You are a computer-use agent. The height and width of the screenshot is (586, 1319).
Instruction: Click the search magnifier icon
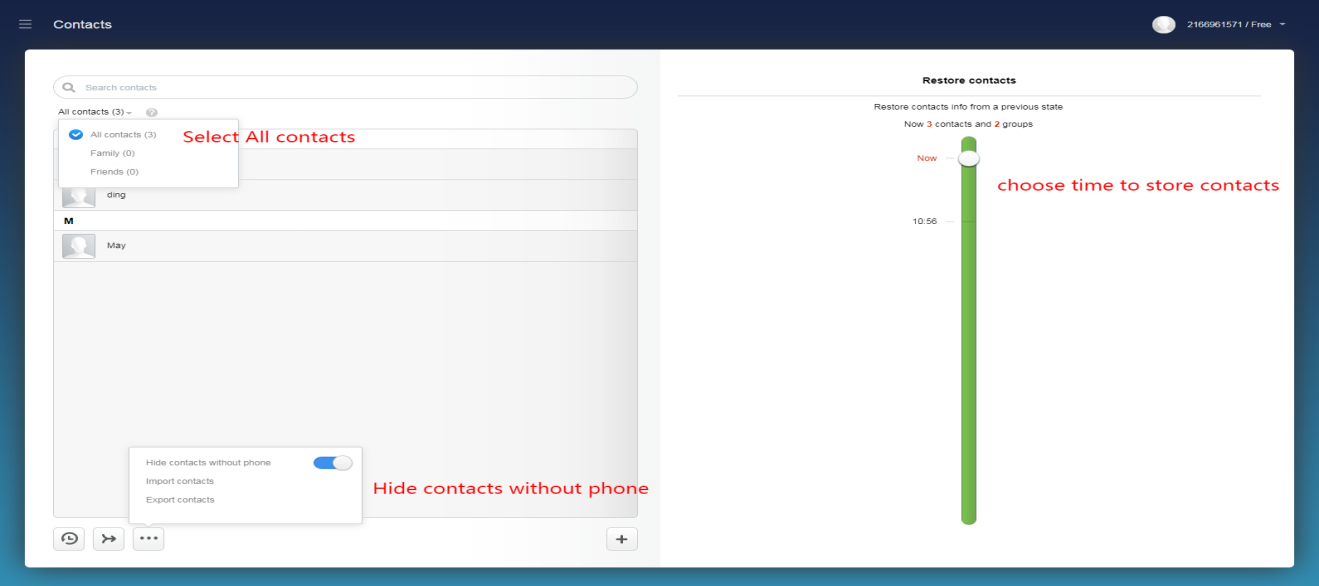click(69, 88)
